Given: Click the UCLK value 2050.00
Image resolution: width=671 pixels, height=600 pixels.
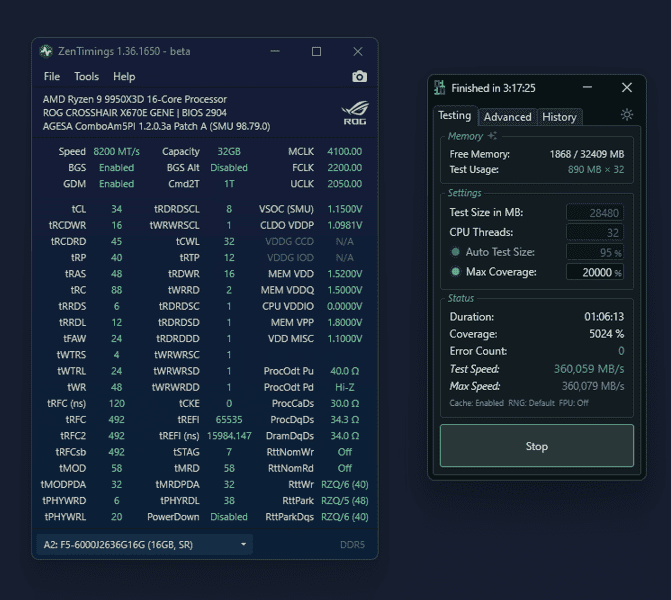Looking at the screenshot, I should coord(344,184).
